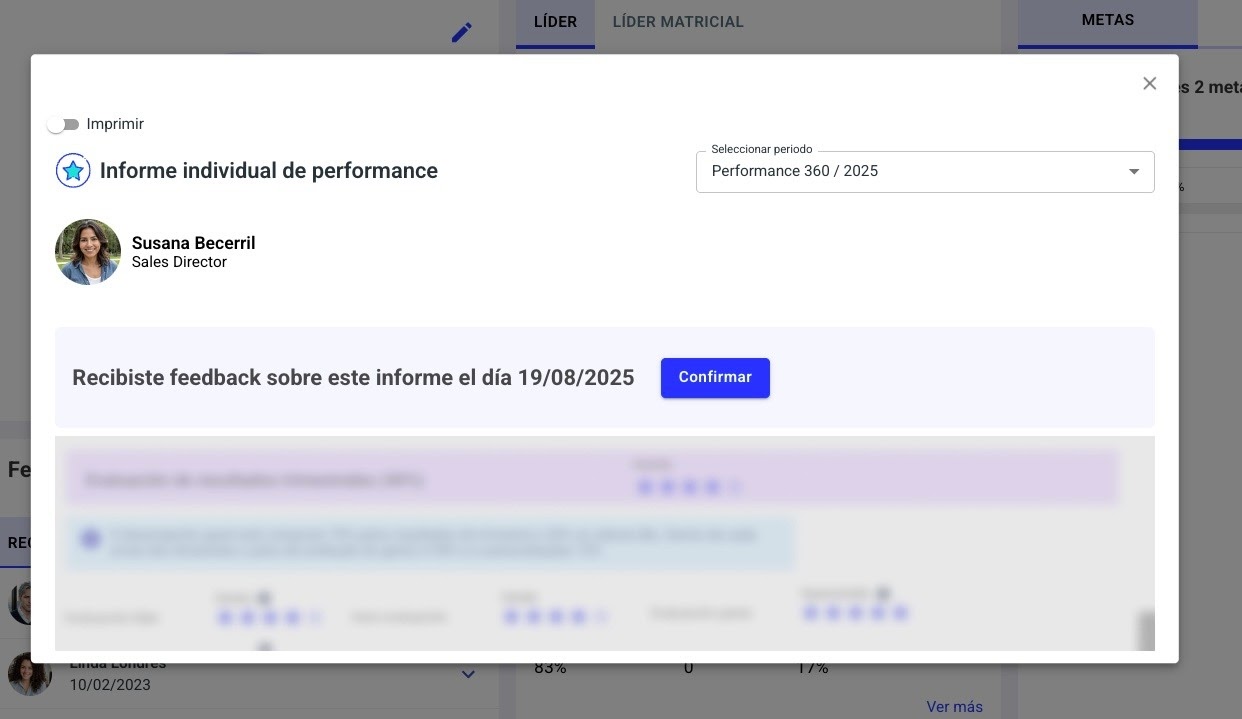This screenshot has width=1242, height=719.
Task: Click the info circle in the blue banner
Action: pyautogui.click(x=91, y=539)
